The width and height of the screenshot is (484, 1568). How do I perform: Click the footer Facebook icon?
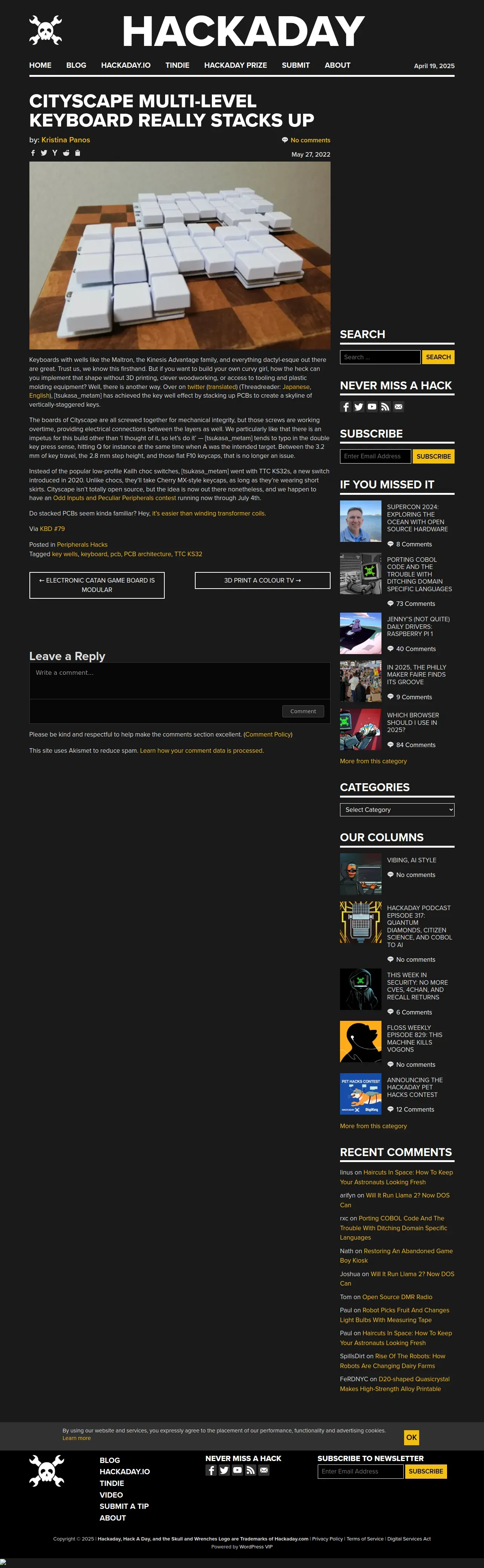tap(211, 1470)
